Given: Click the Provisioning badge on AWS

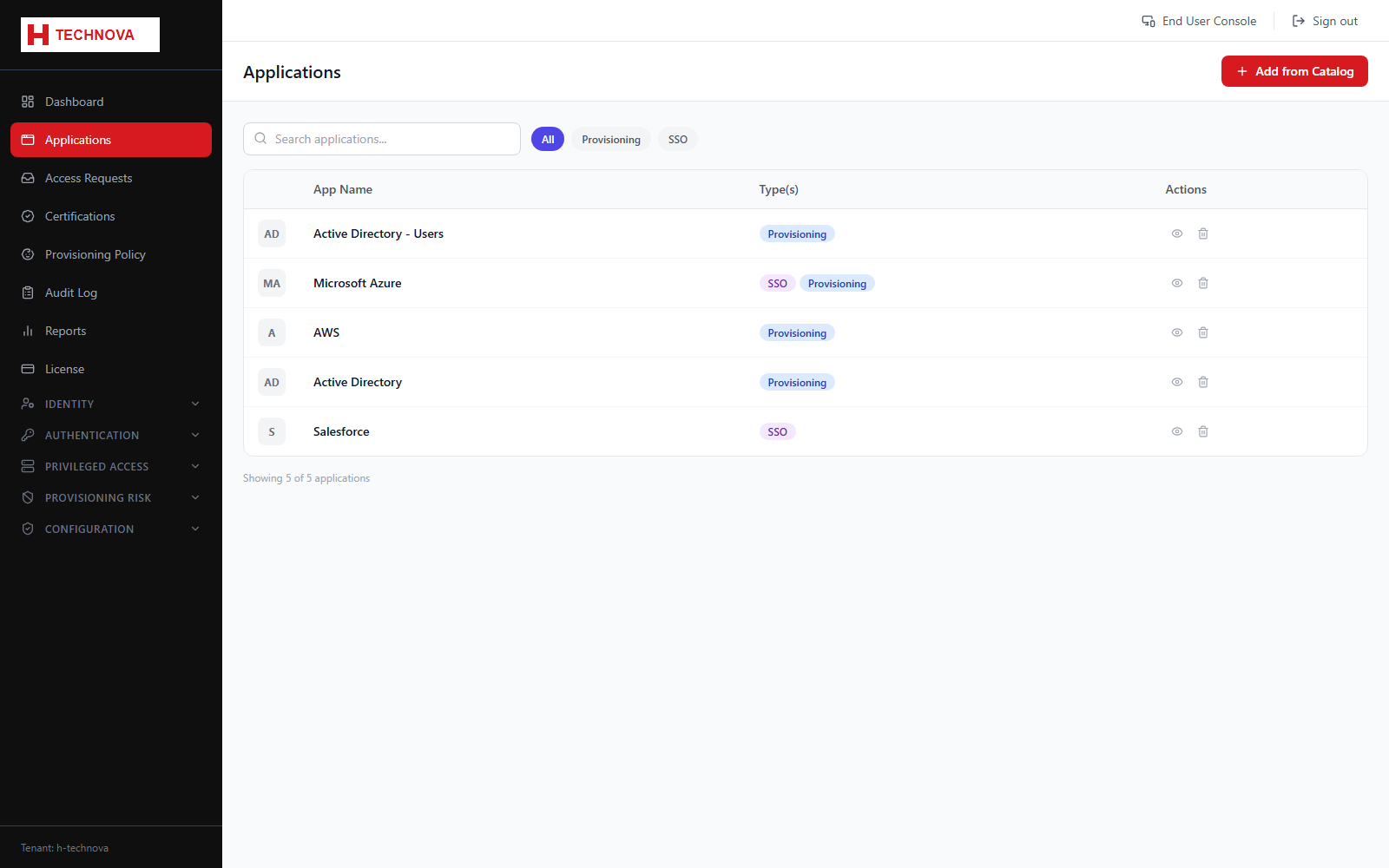Looking at the screenshot, I should (x=797, y=332).
